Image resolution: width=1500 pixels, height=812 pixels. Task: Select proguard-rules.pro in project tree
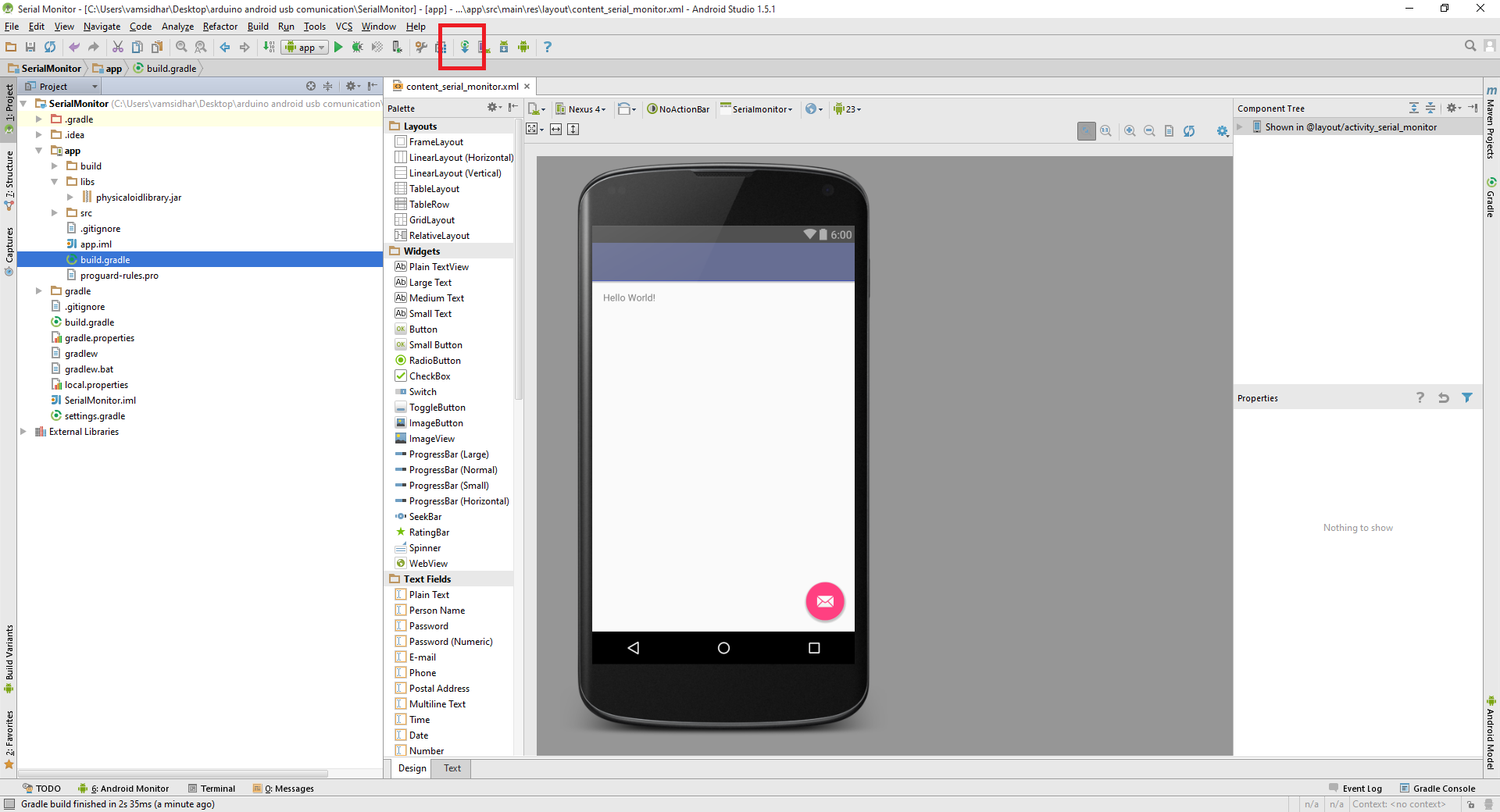point(120,276)
